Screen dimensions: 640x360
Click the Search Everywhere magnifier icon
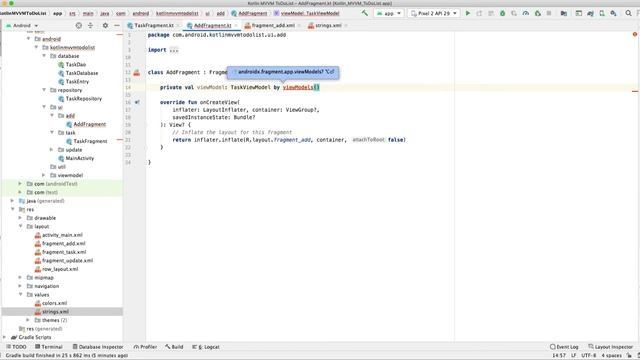pos(628,13)
